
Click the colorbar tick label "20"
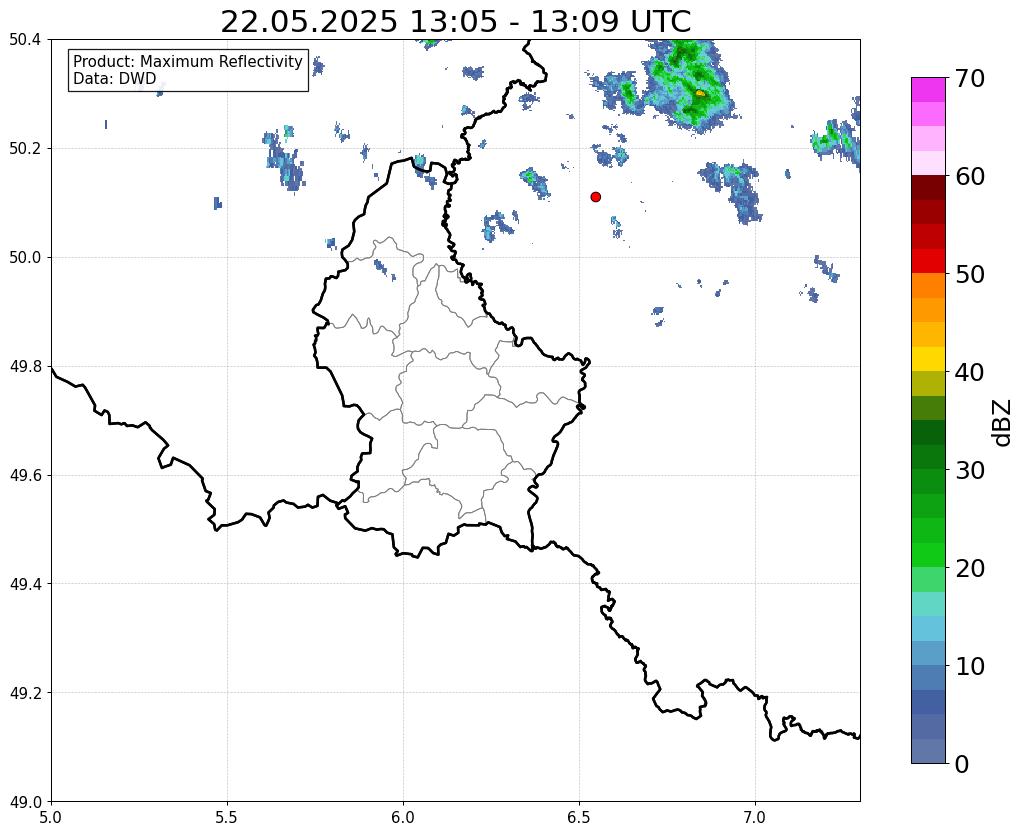[x=970, y=568]
